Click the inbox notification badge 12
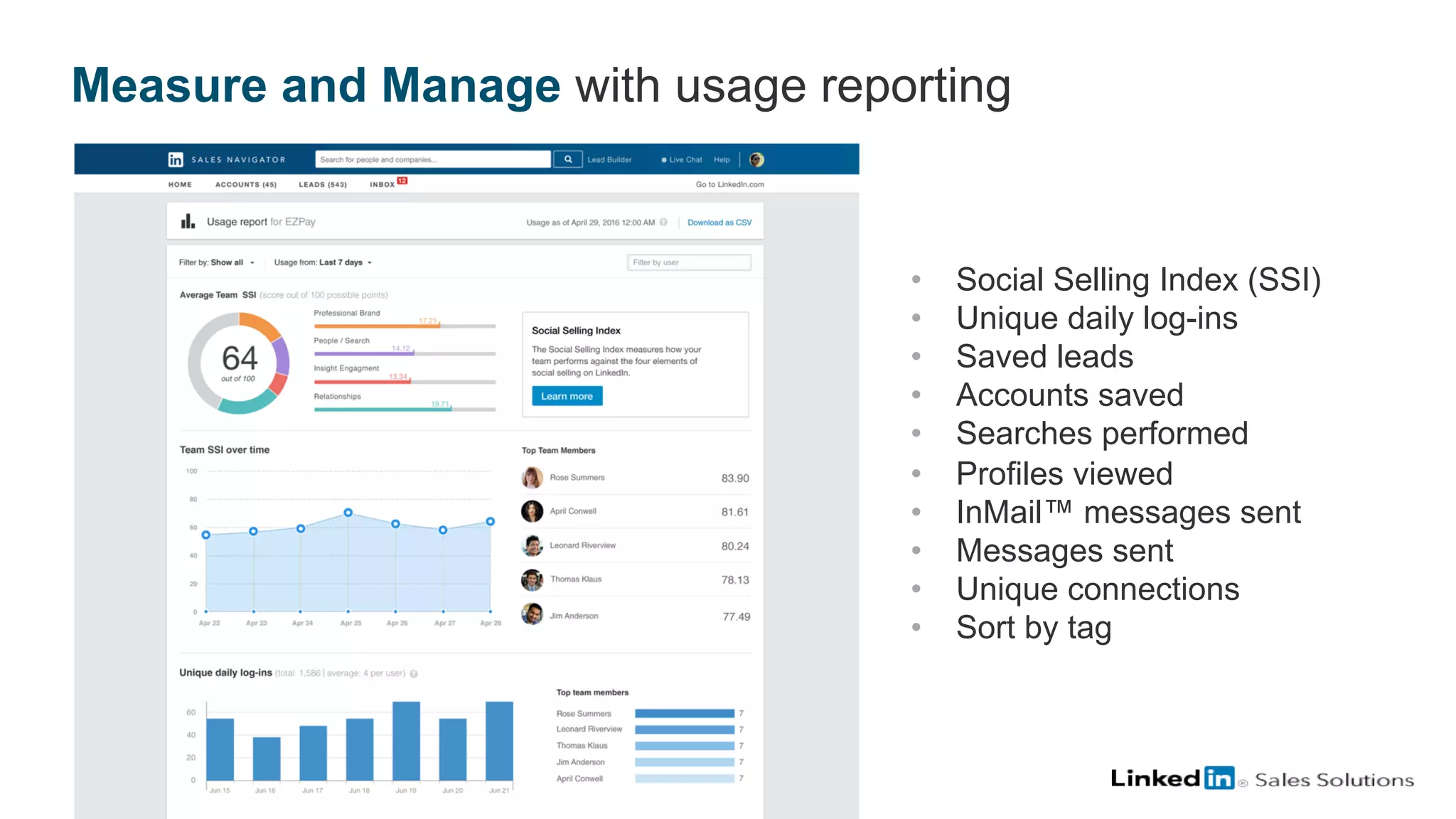This screenshot has height=819, width=1456. (x=402, y=181)
